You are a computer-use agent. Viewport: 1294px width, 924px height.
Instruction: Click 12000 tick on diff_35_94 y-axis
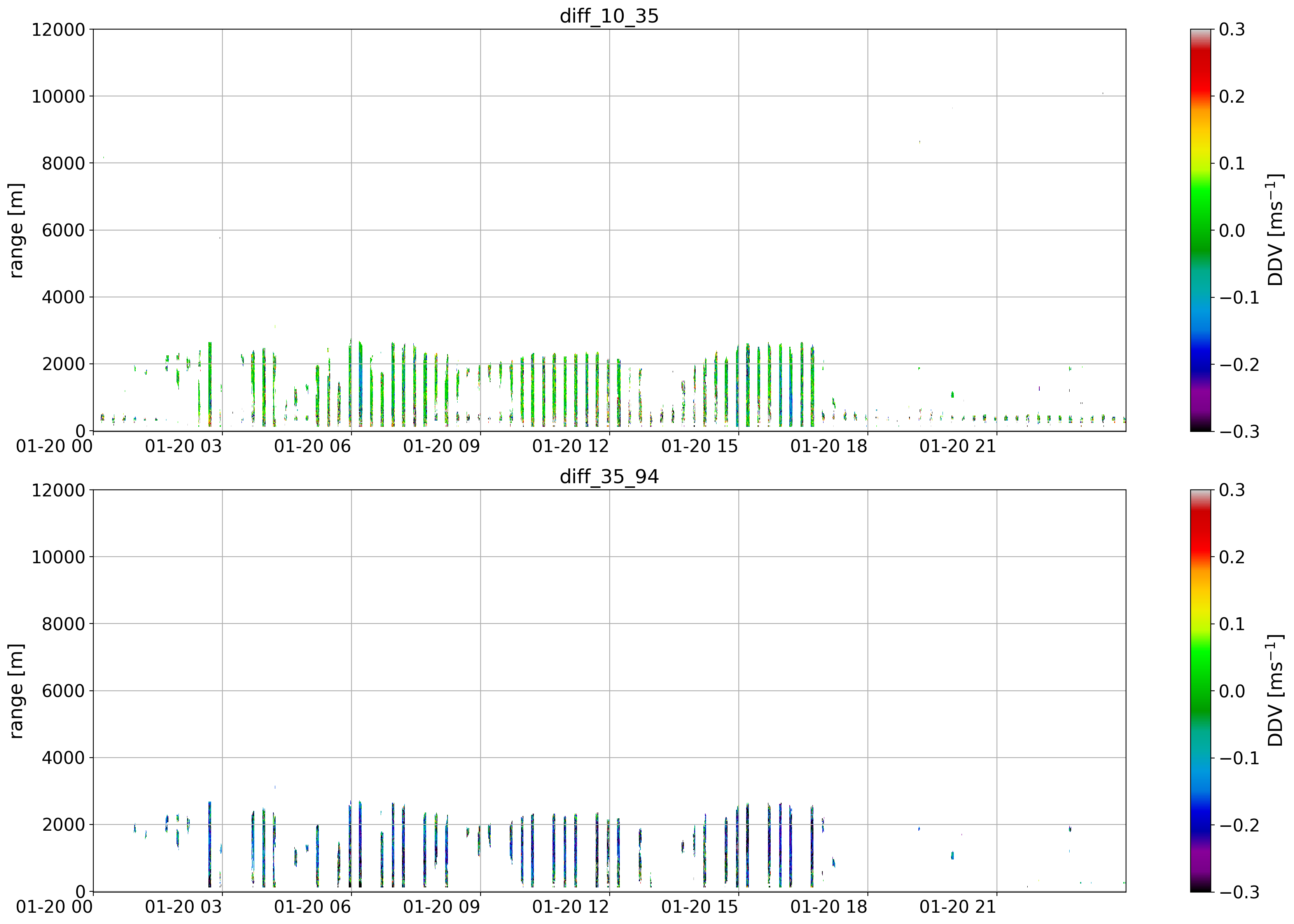coord(58,491)
